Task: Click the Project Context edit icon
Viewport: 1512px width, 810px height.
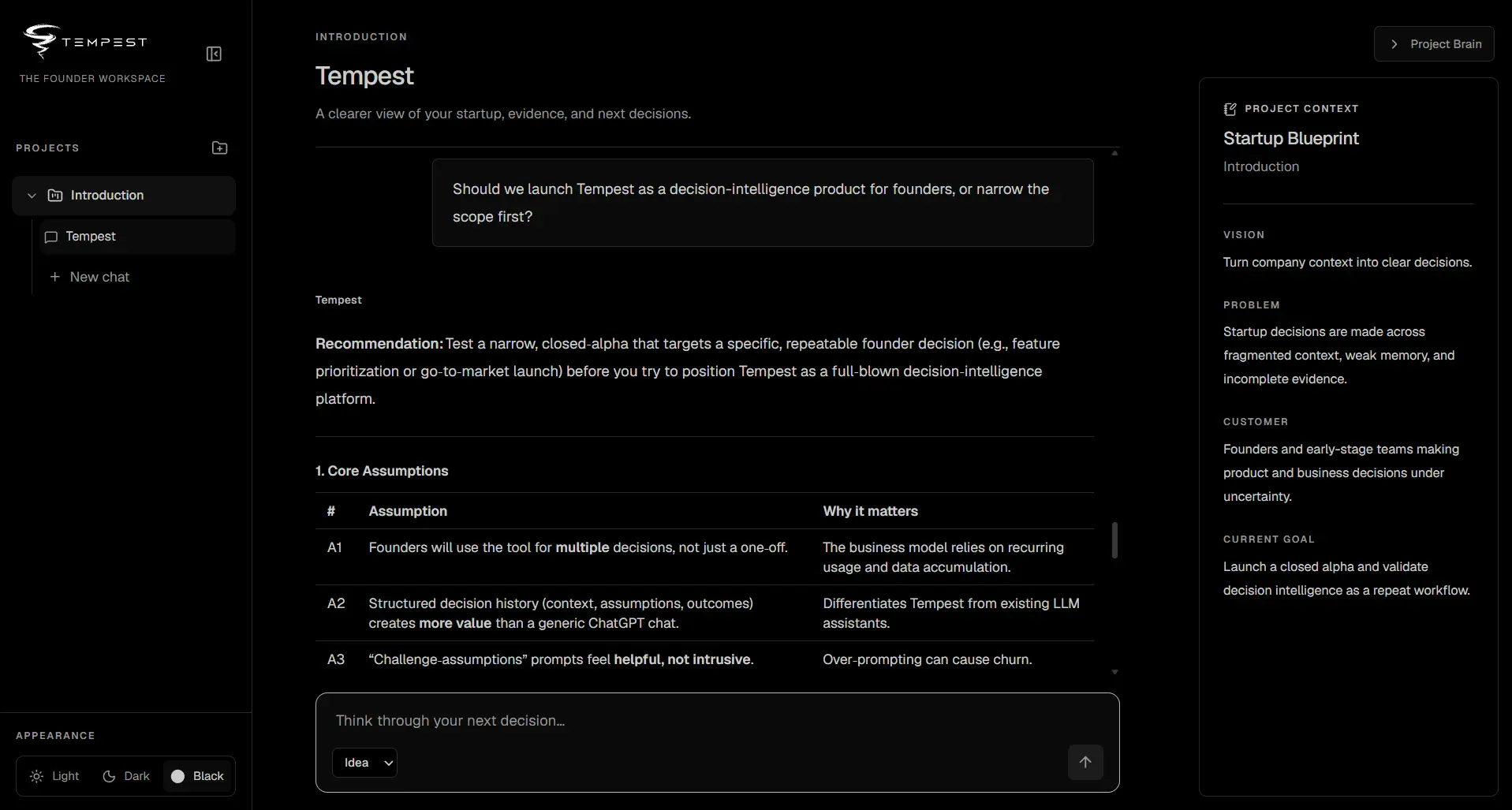Action: coord(1230,109)
